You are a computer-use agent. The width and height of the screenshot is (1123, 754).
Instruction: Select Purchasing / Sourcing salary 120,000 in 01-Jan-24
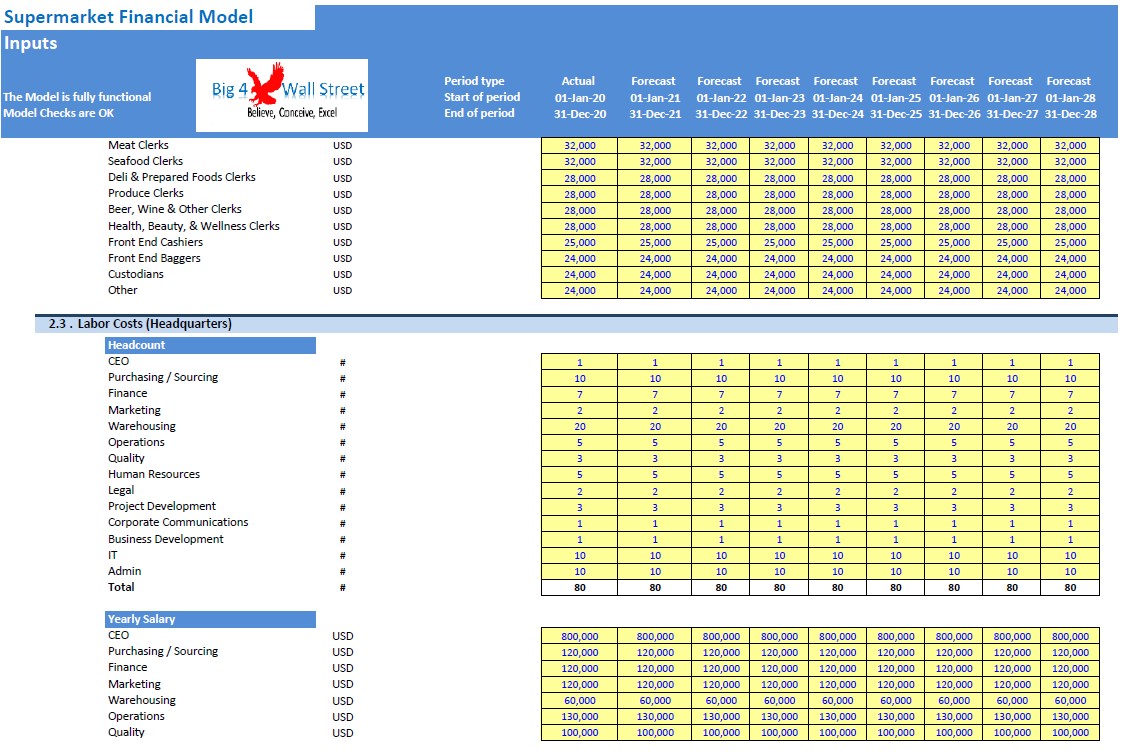837,653
